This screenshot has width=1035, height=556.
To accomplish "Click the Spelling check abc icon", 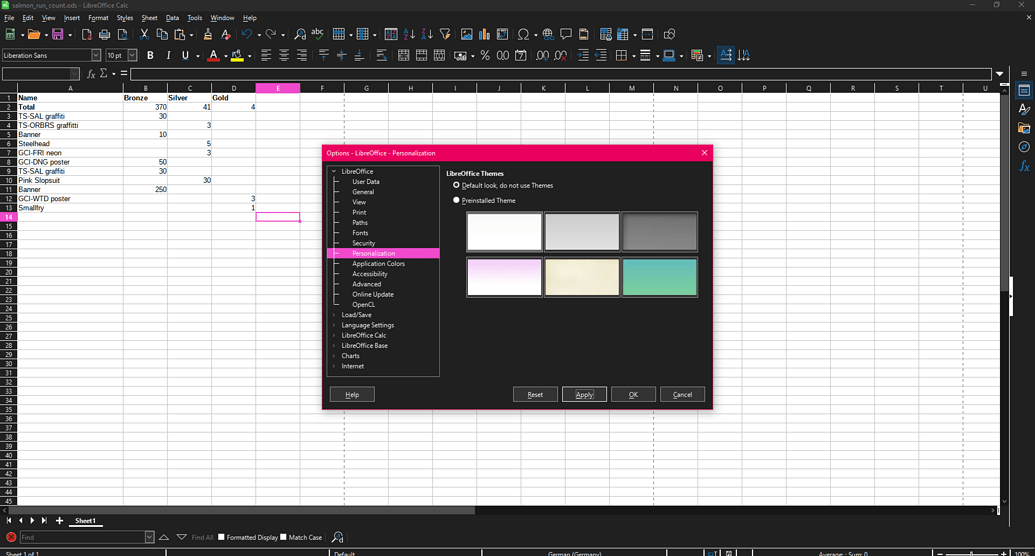I will 317,34.
